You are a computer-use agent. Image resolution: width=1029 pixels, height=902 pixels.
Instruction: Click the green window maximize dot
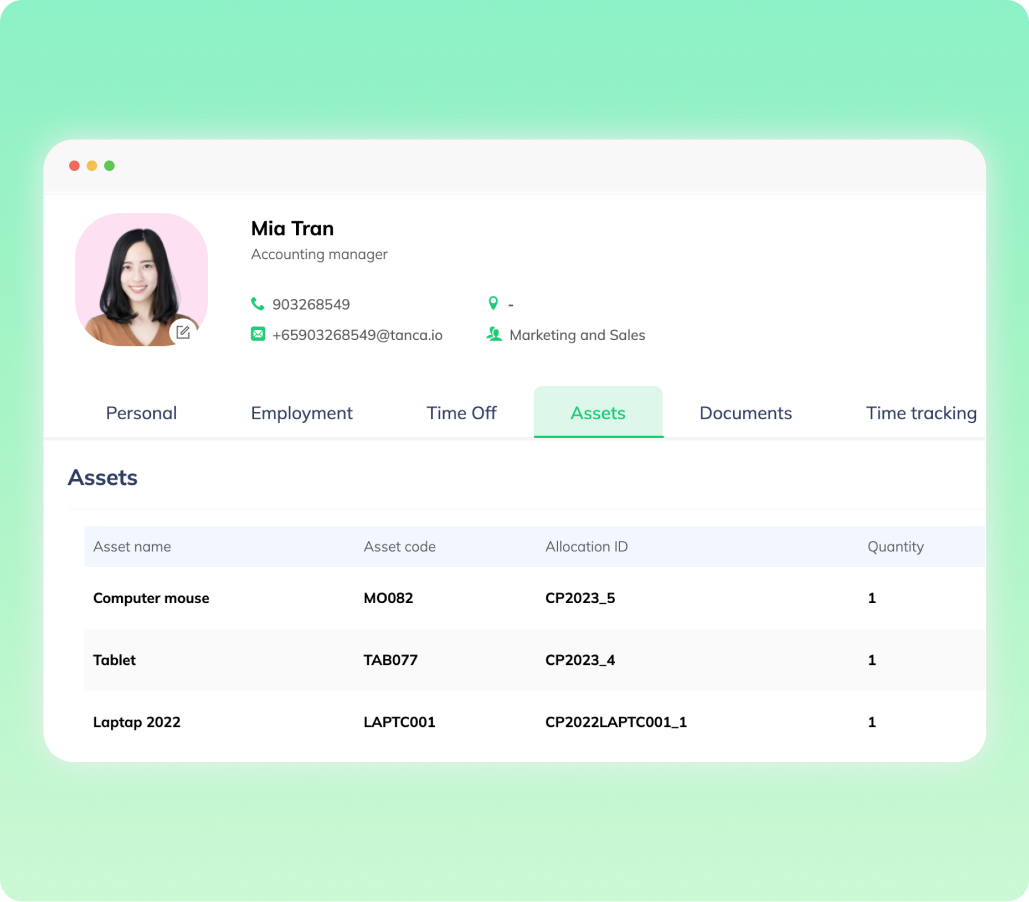tap(110, 166)
